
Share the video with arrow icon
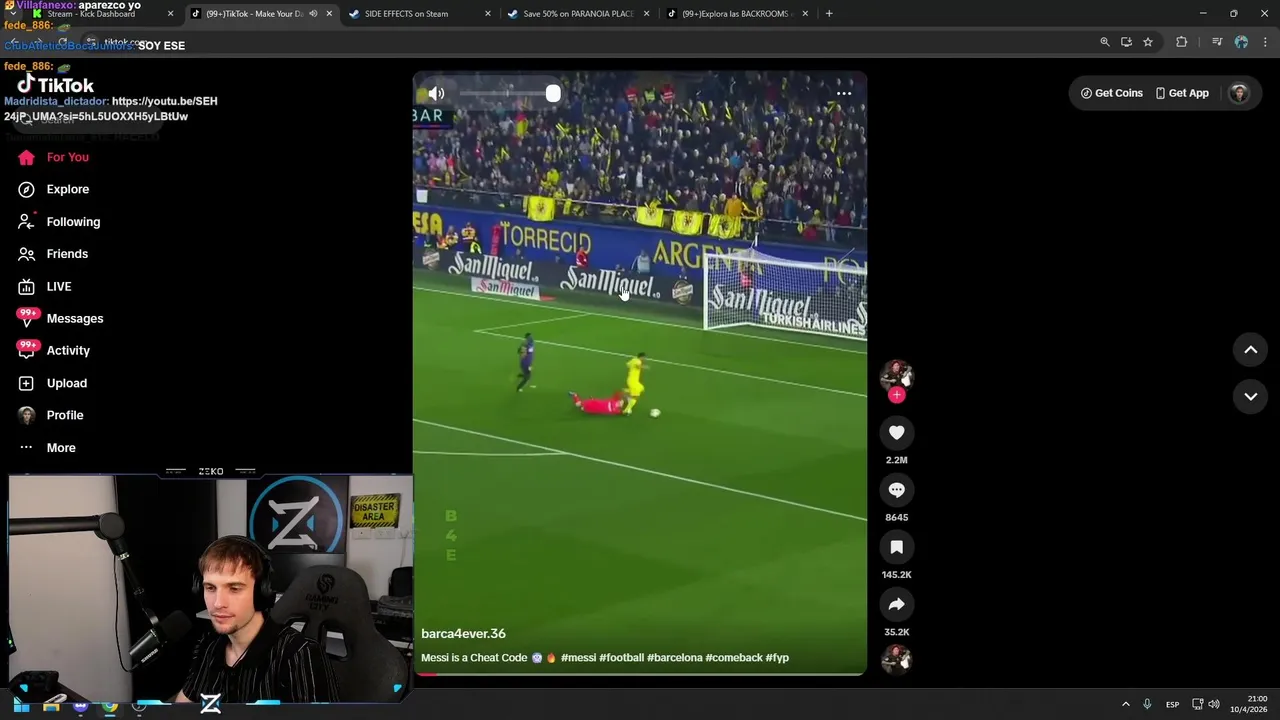click(x=896, y=604)
